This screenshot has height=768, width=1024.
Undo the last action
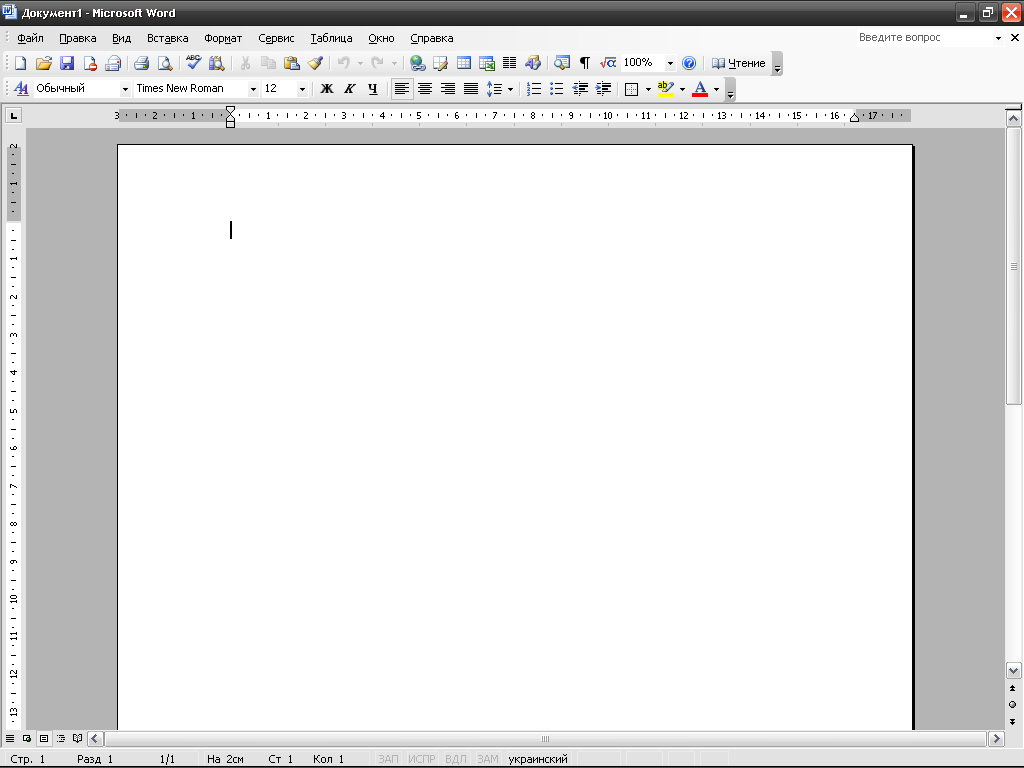coord(344,63)
